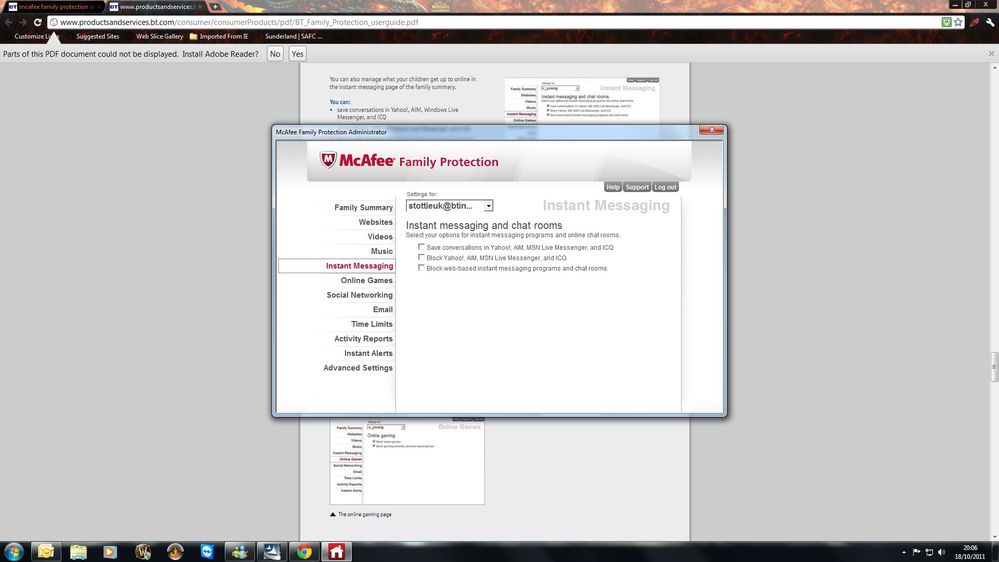Click the Action Center flag tray icon
The width and height of the screenshot is (999, 562).
pyautogui.click(x=917, y=552)
